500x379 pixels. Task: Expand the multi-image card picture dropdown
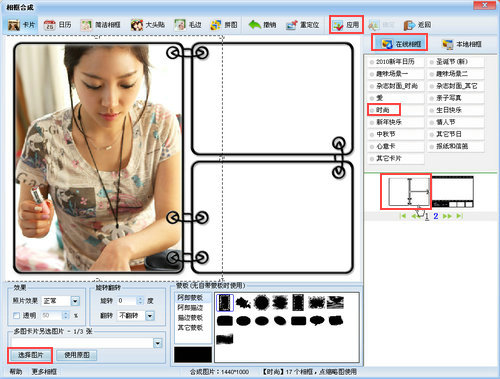[157, 343]
